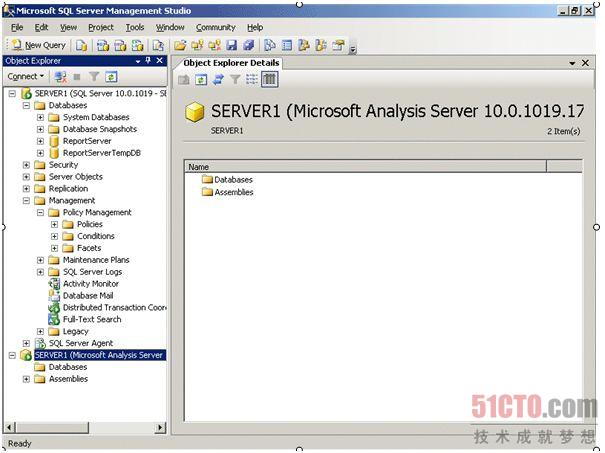Select Database Mail node icon
Viewport: 605px width, 453px height.
pyautogui.click(x=55, y=296)
